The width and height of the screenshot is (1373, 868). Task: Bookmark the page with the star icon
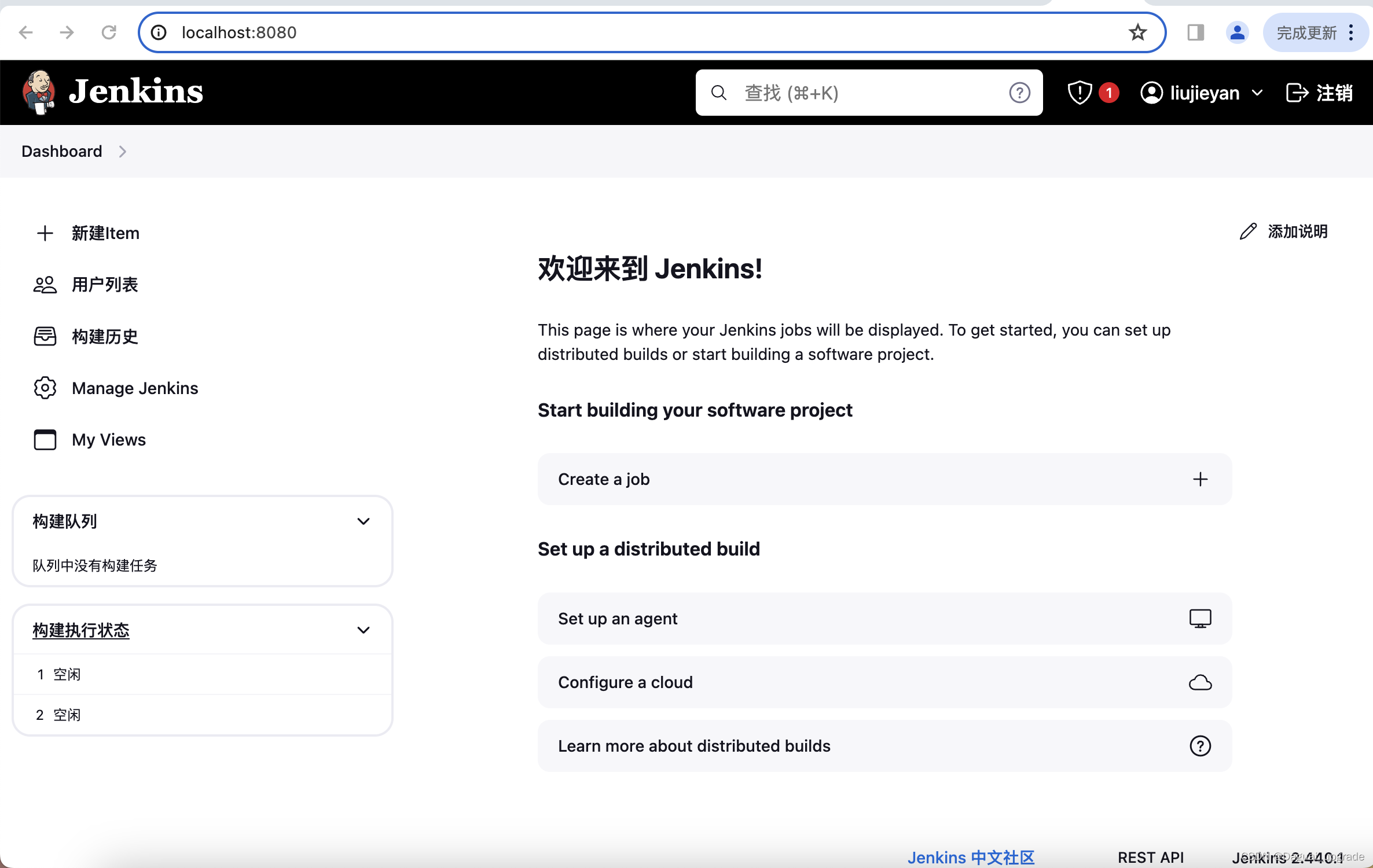1137,32
